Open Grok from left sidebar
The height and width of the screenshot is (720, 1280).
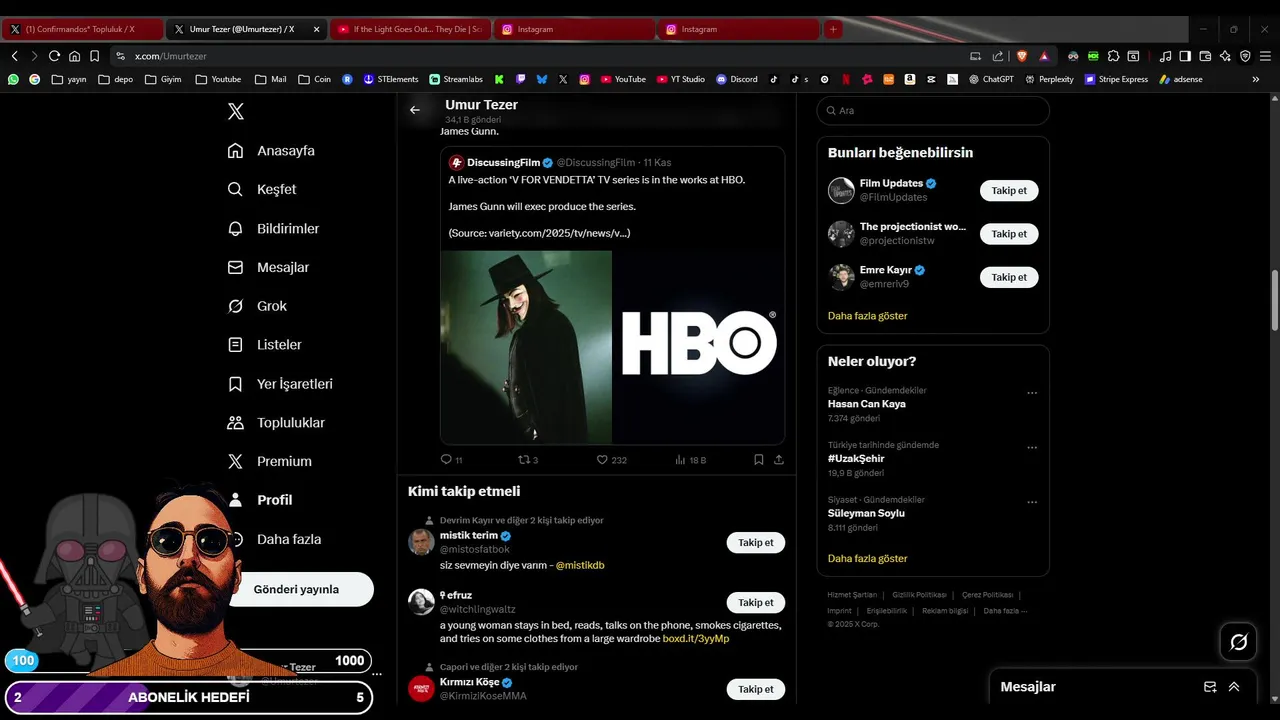point(257,306)
